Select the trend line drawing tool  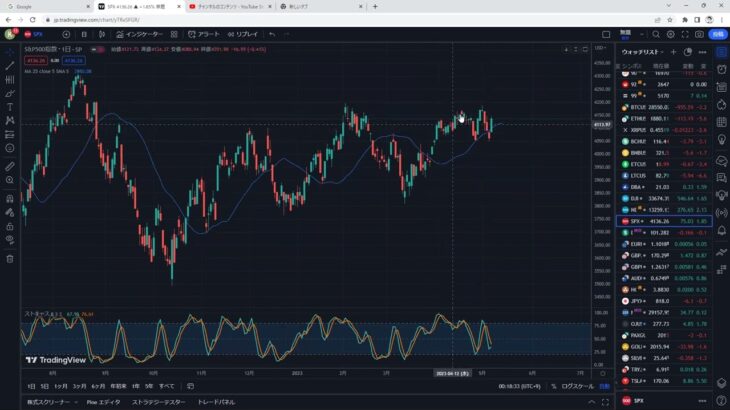(x=10, y=66)
